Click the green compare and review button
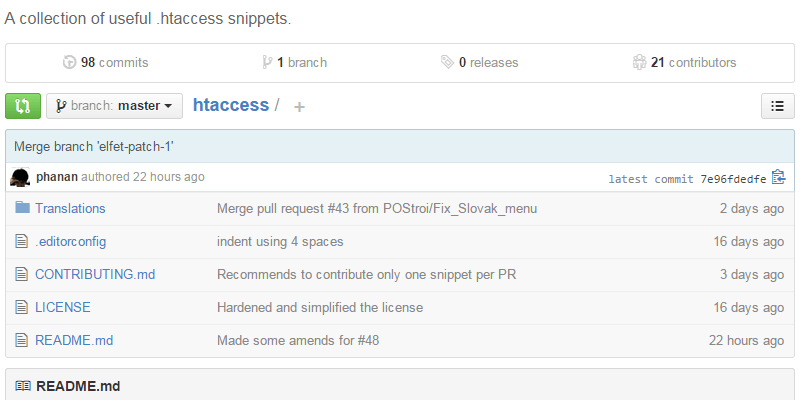This screenshot has width=800, height=400. pyautogui.click(x=22, y=106)
